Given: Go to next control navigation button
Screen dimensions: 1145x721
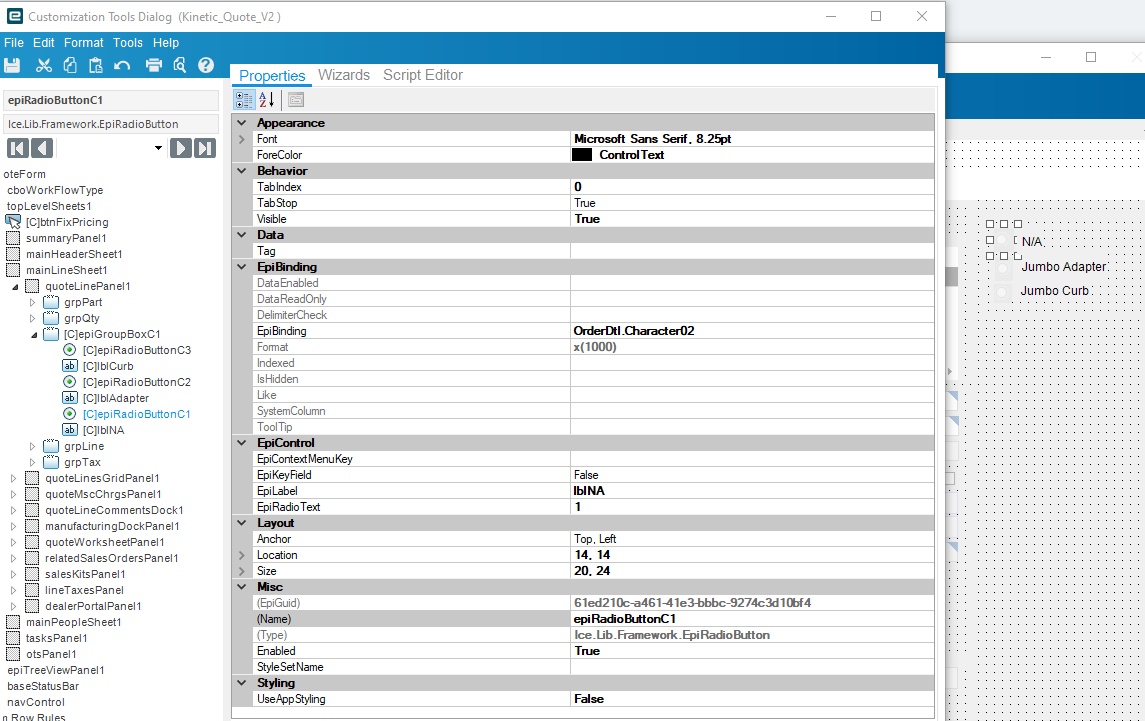Looking at the screenshot, I should (180, 148).
